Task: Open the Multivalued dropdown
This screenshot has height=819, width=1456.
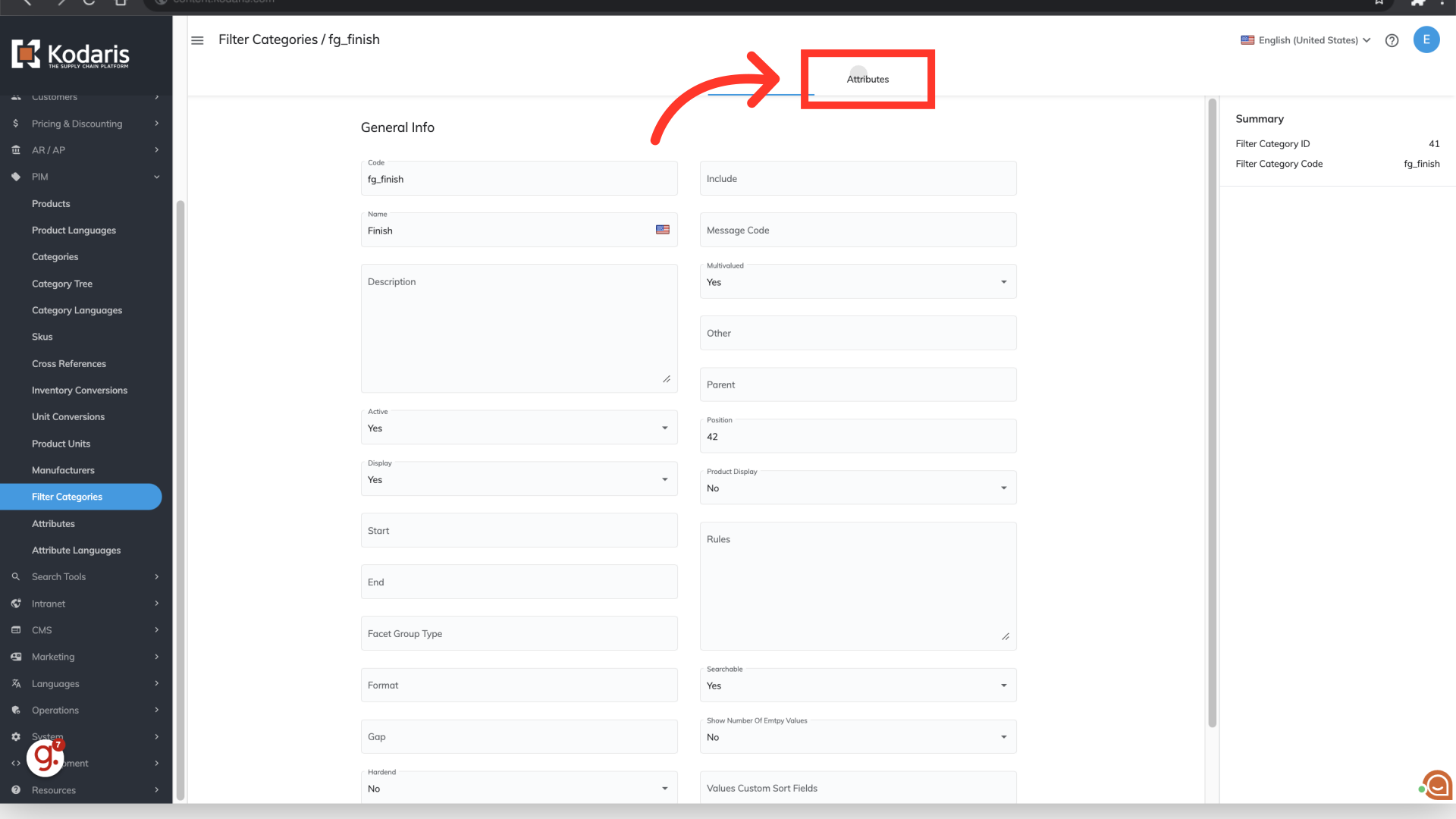Action: point(858,282)
